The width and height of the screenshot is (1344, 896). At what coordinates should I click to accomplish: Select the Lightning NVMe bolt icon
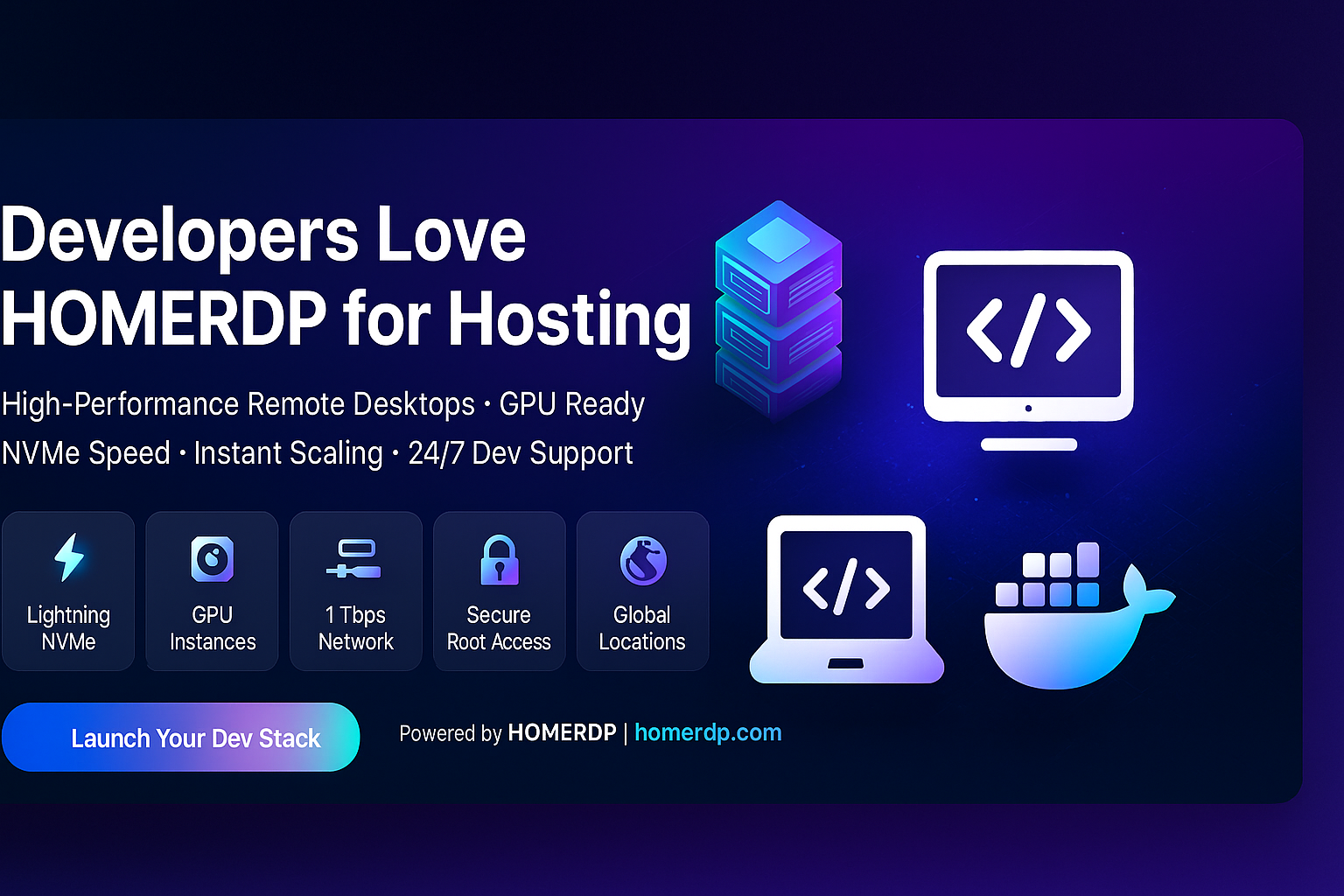[x=68, y=557]
